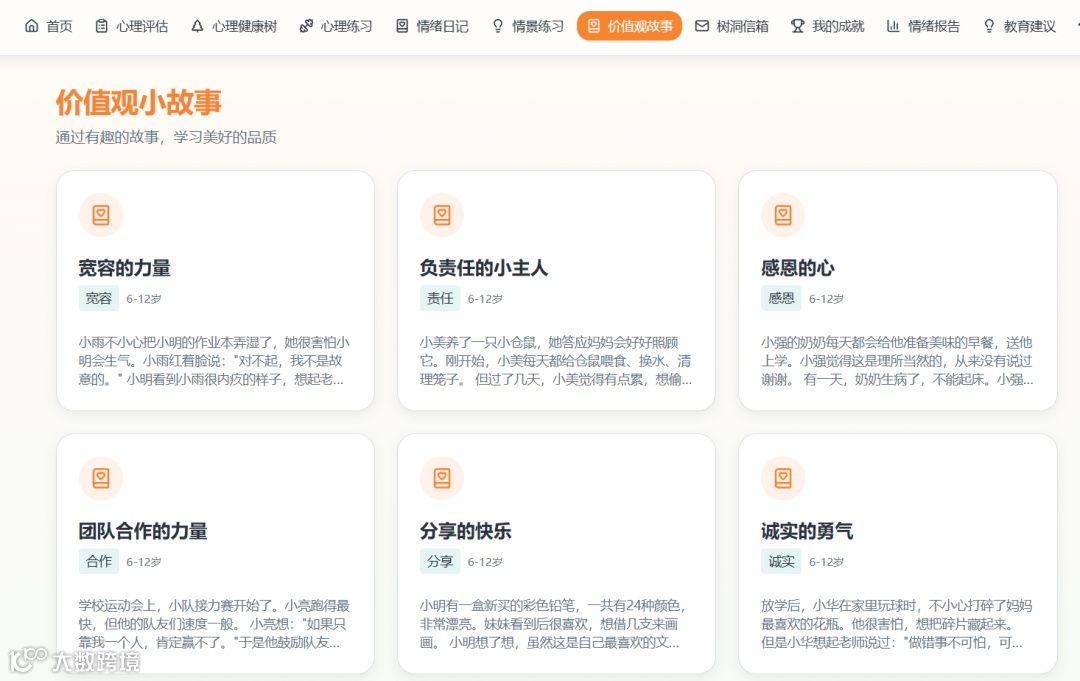The width and height of the screenshot is (1080, 681).
Task: Click the envelope icon beside 树洞信箱
Action: 702,26
